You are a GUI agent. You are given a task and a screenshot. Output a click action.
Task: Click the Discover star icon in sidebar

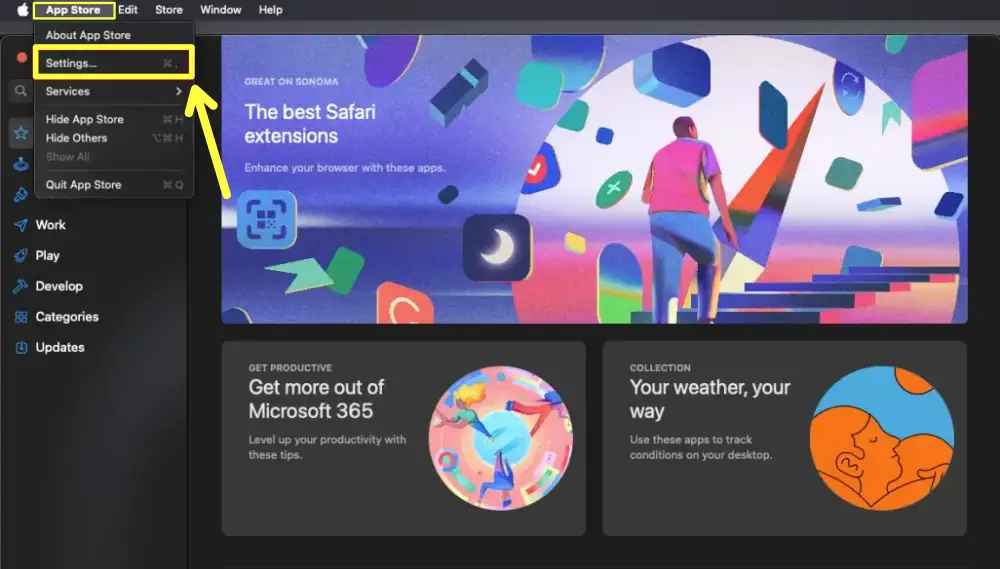click(x=20, y=132)
